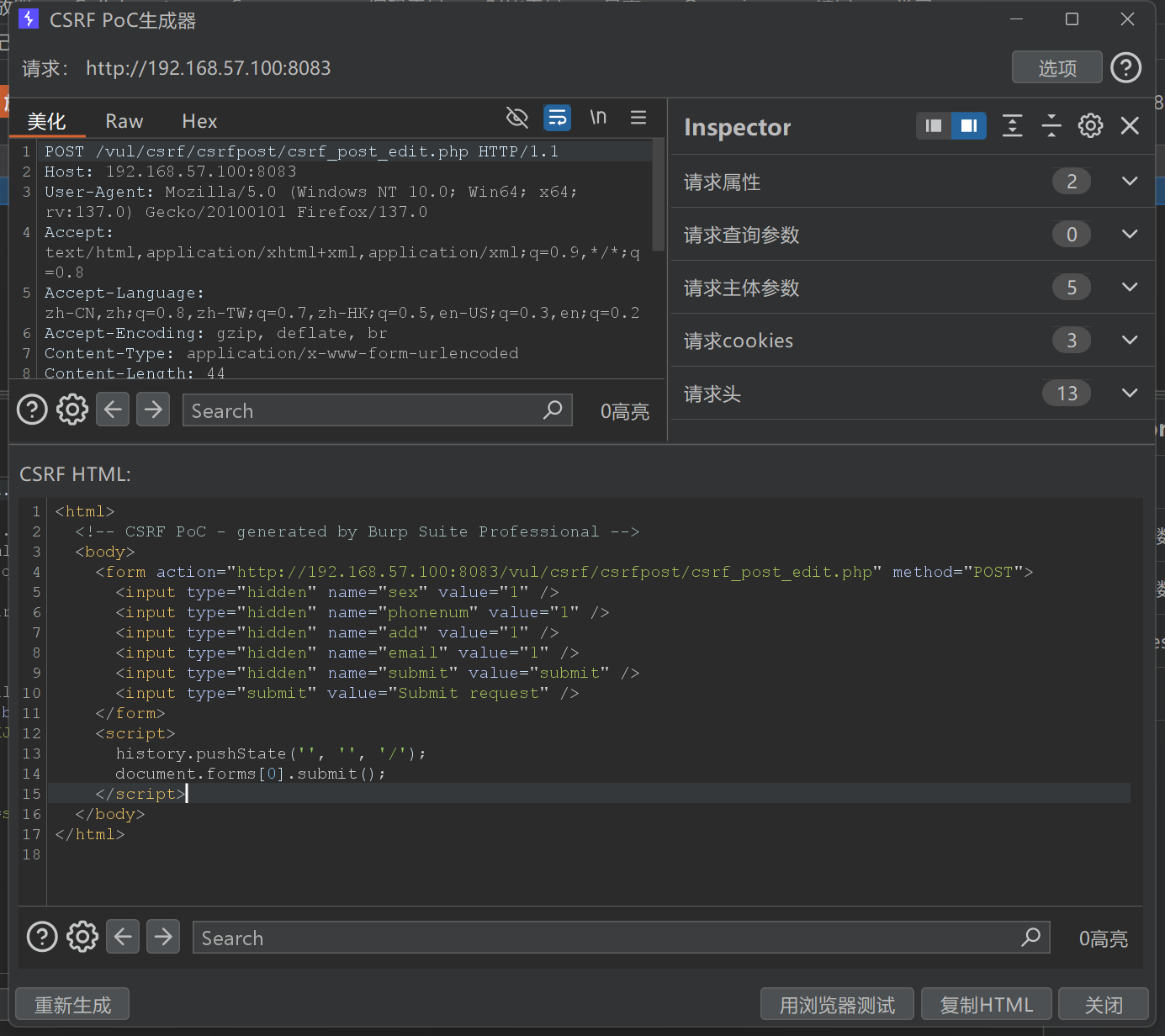The width and height of the screenshot is (1165, 1036).
Task: Click the Host header line in request
Action: (170, 172)
